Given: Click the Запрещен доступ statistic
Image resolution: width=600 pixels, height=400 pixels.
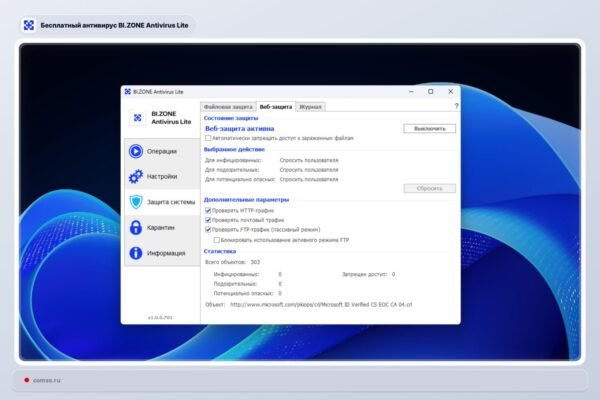Looking at the screenshot, I should point(368,274).
